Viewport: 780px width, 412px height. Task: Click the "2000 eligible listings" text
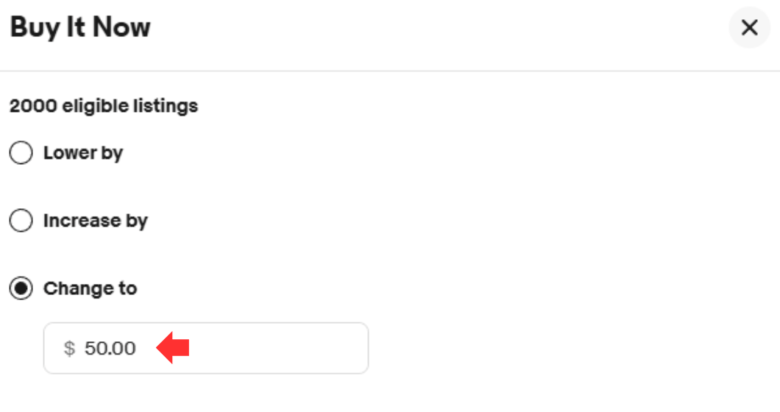pos(103,106)
